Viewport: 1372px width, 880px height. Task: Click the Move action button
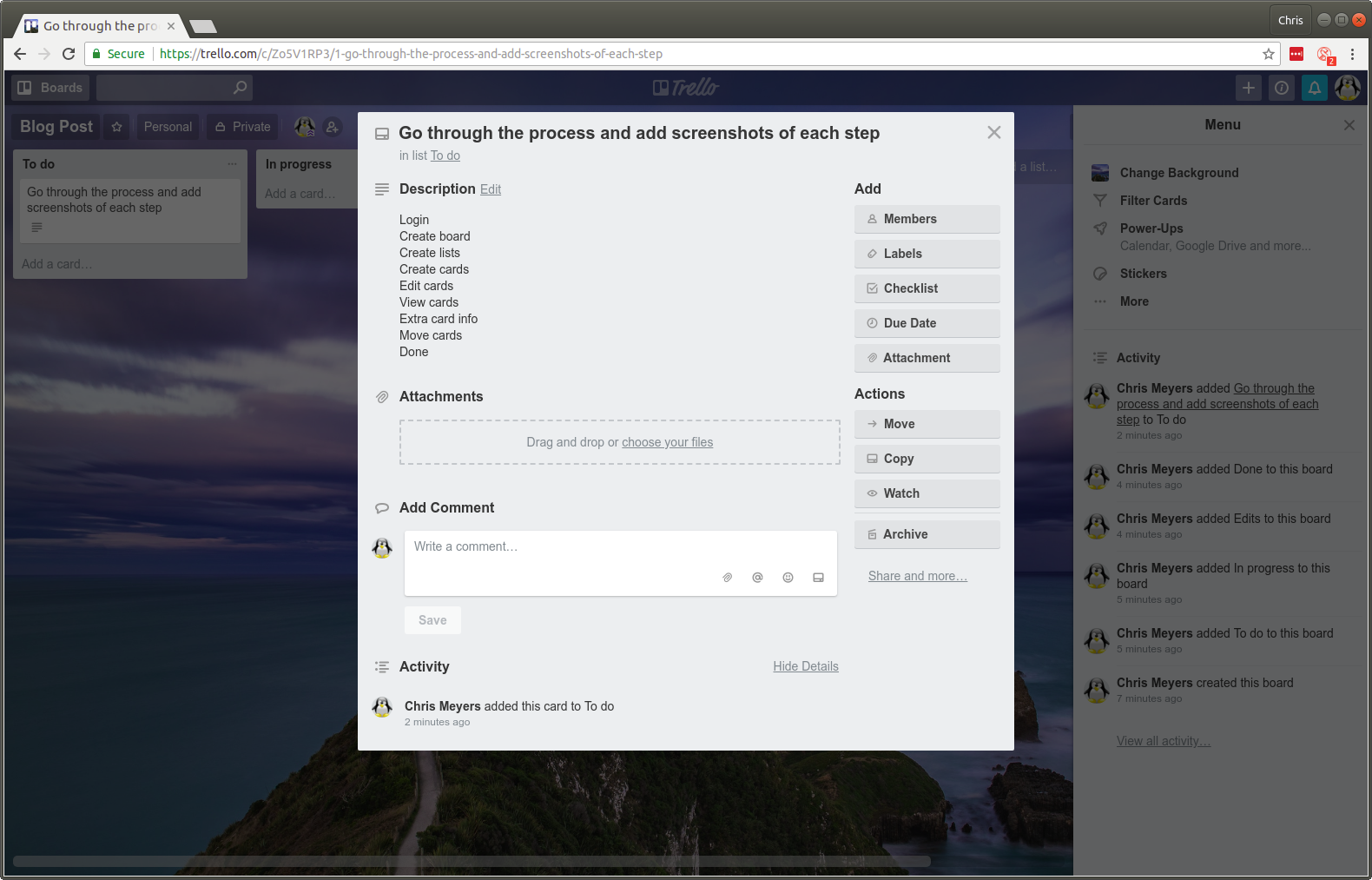pyautogui.click(x=927, y=424)
